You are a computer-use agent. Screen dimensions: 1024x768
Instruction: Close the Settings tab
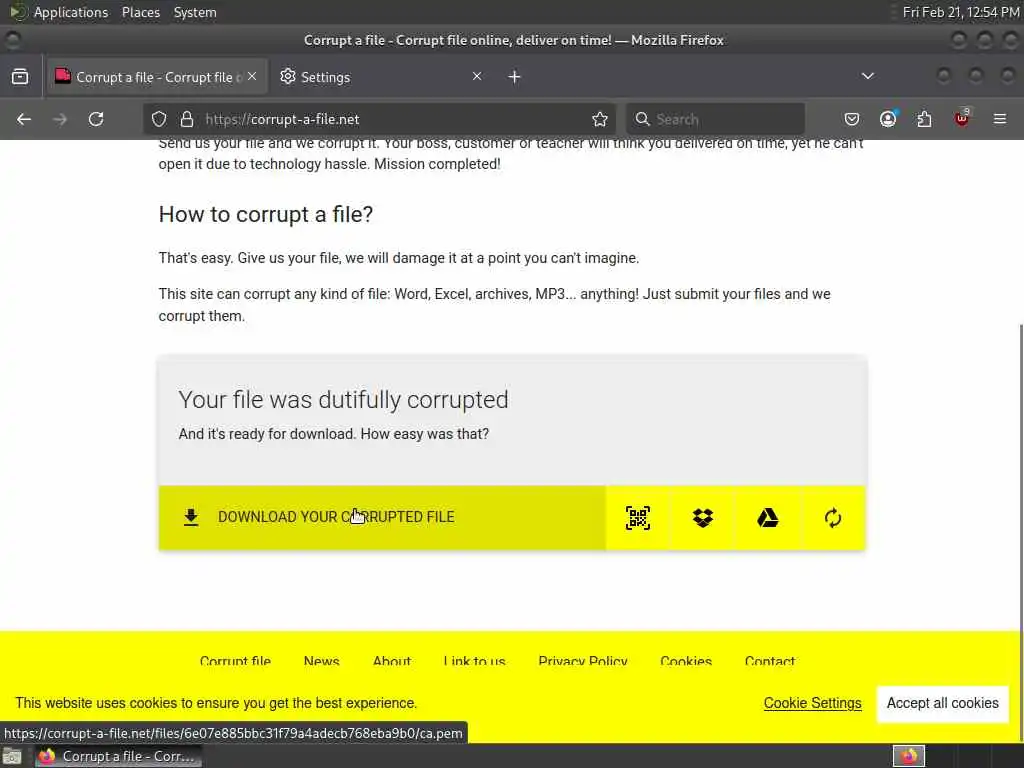(x=477, y=76)
